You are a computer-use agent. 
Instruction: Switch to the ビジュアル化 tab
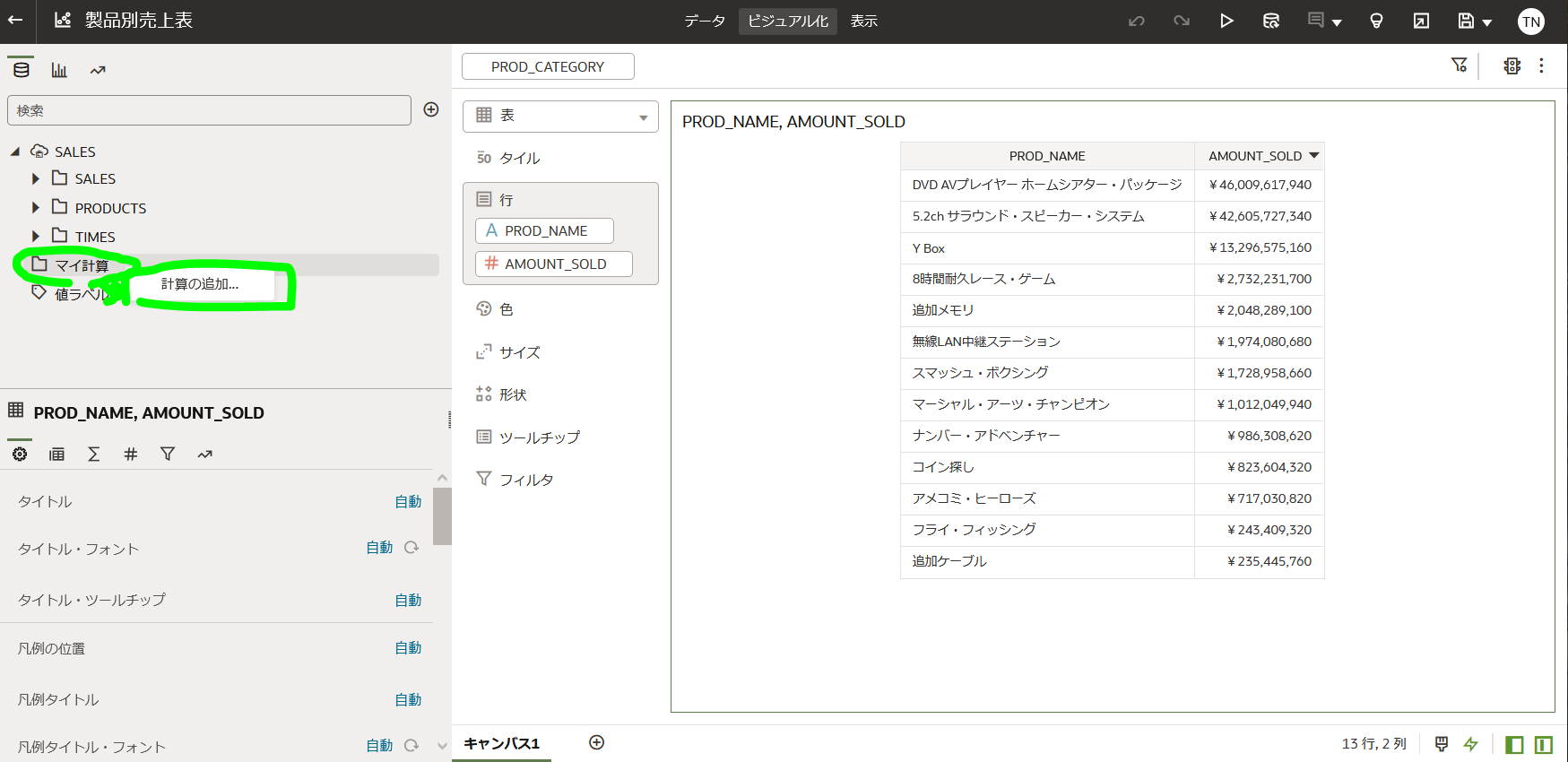[x=788, y=21]
